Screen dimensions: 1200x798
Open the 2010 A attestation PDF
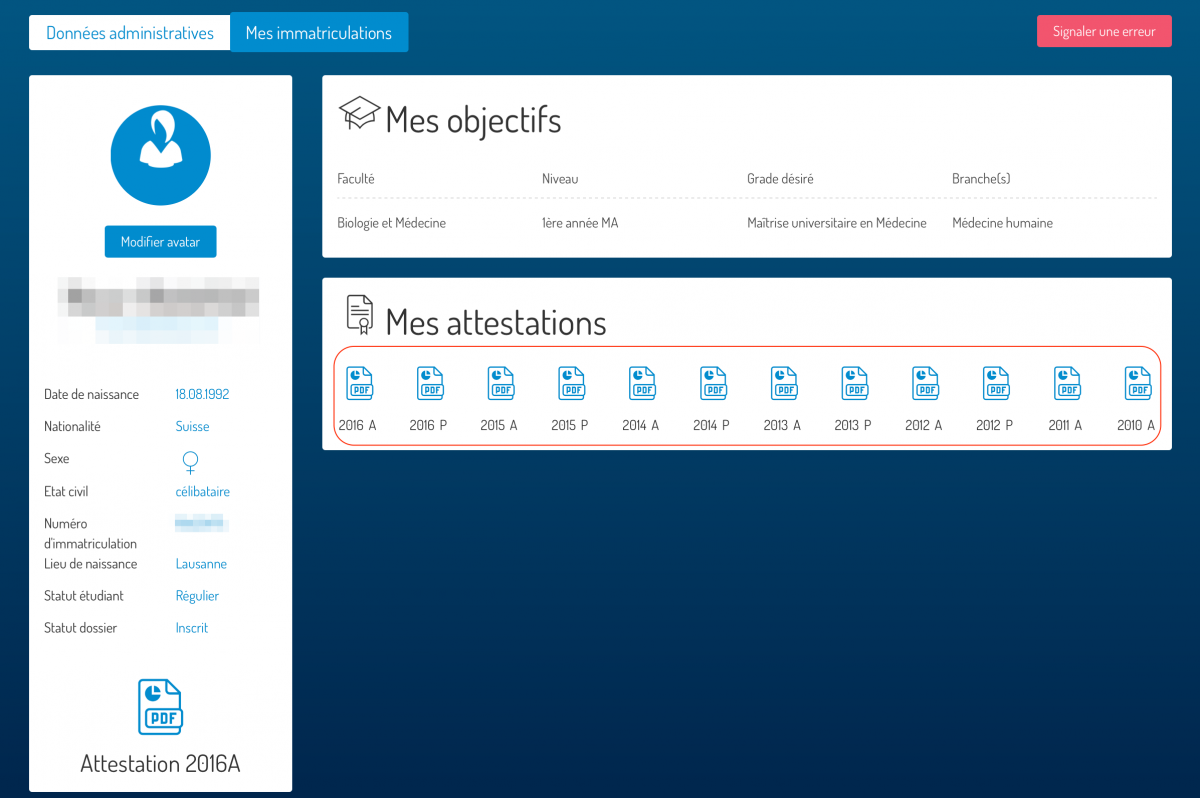[x=1138, y=383]
